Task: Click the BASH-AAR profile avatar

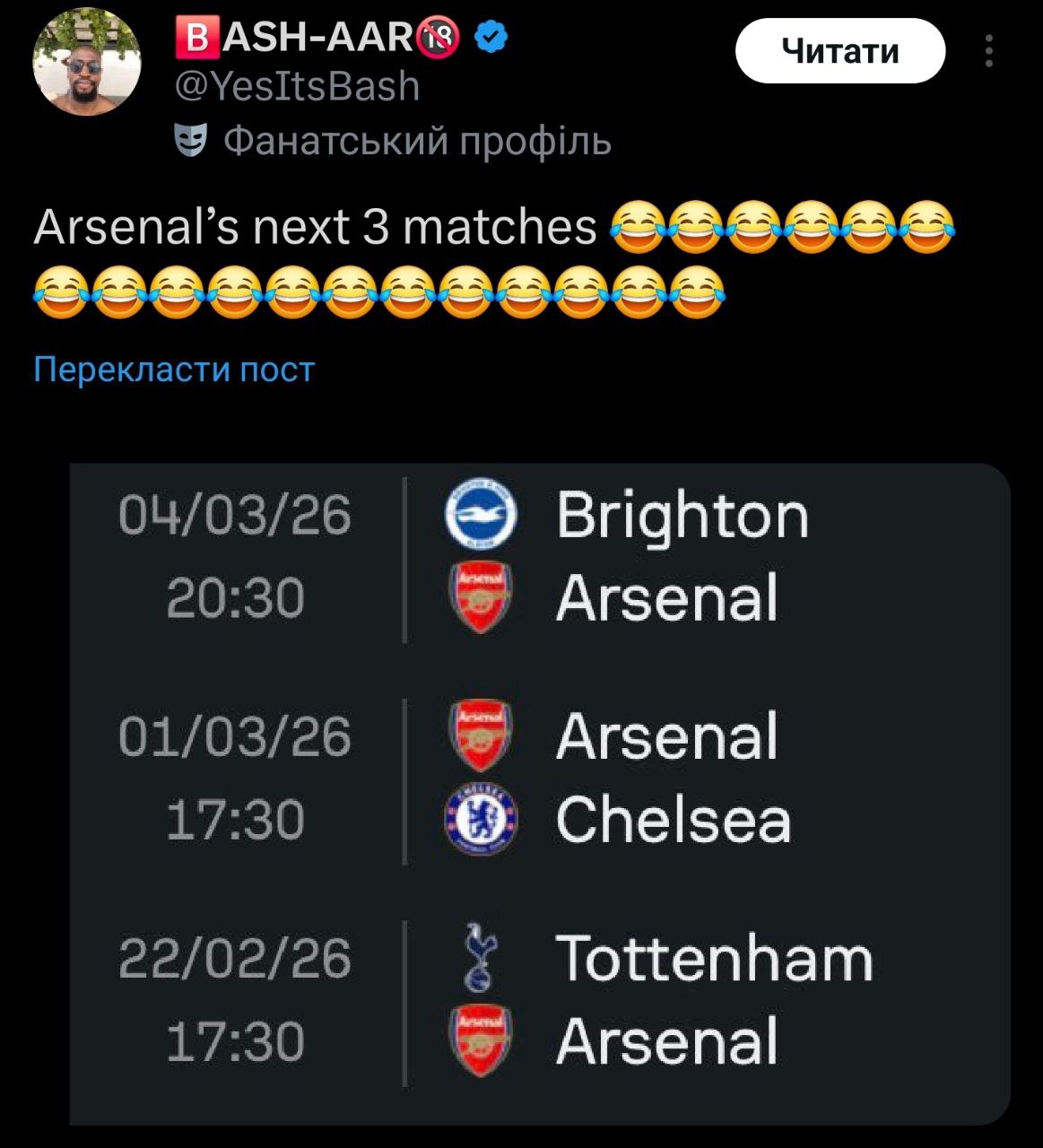Action: tap(87, 62)
